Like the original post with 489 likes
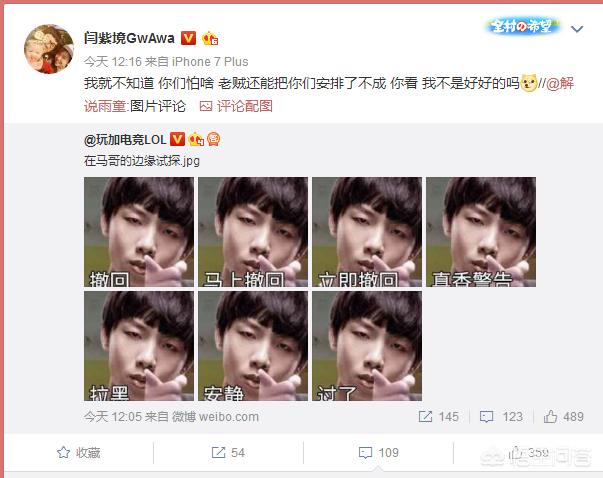This screenshot has height=478, width=603. click(x=564, y=417)
